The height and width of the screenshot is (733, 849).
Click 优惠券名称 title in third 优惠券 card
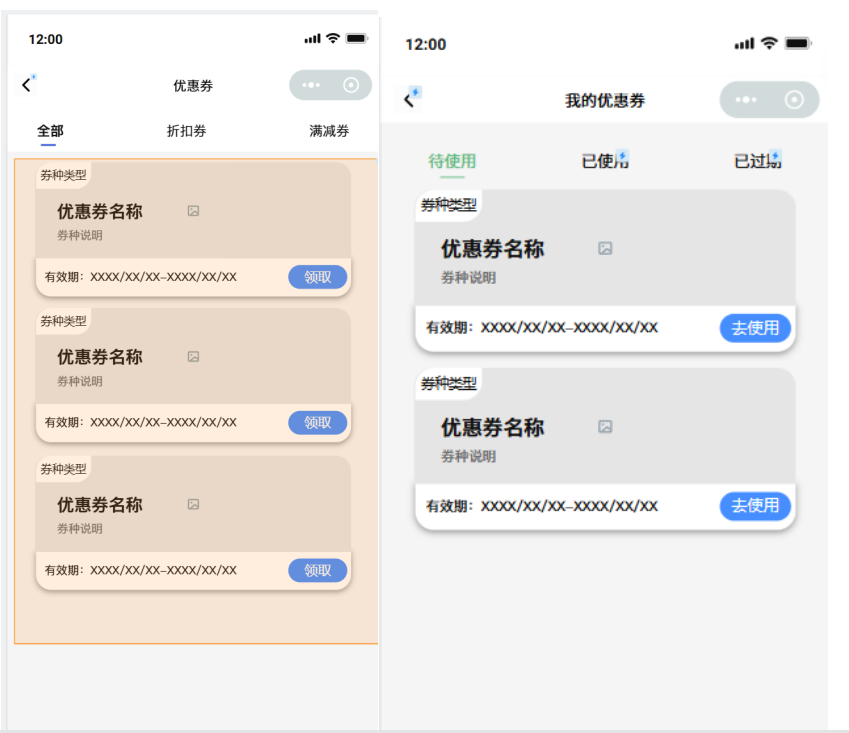100,505
